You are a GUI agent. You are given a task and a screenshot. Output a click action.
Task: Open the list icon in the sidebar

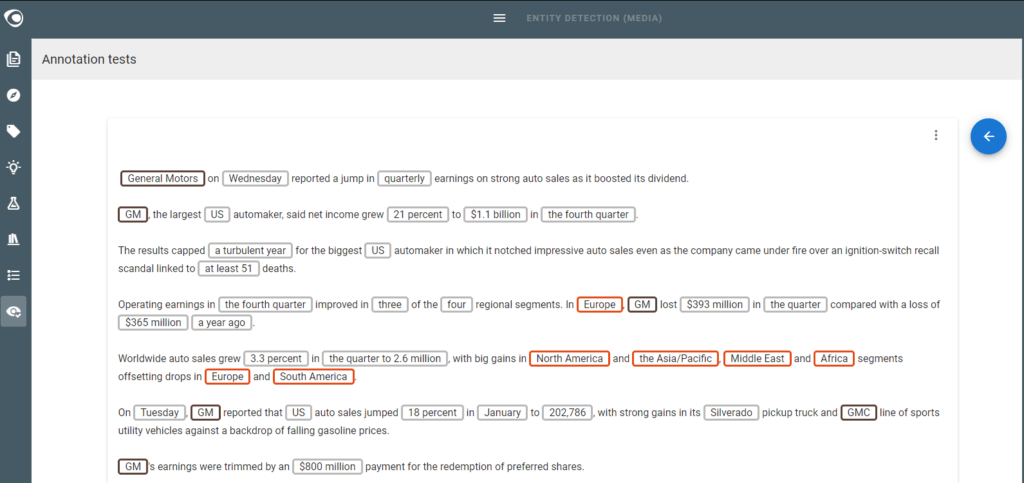point(14,275)
